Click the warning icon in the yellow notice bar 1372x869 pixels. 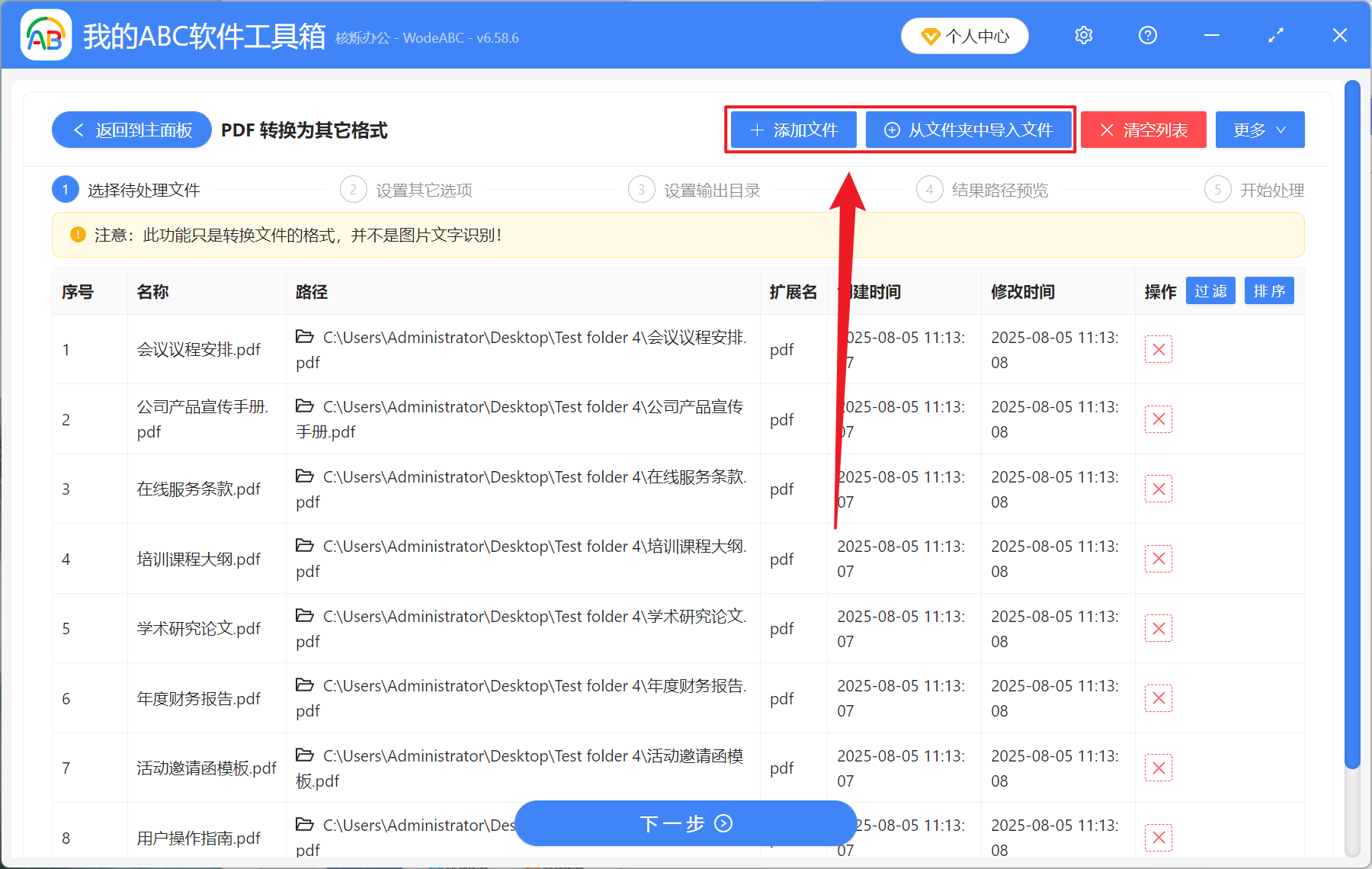pyautogui.click(x=78, y=235)
